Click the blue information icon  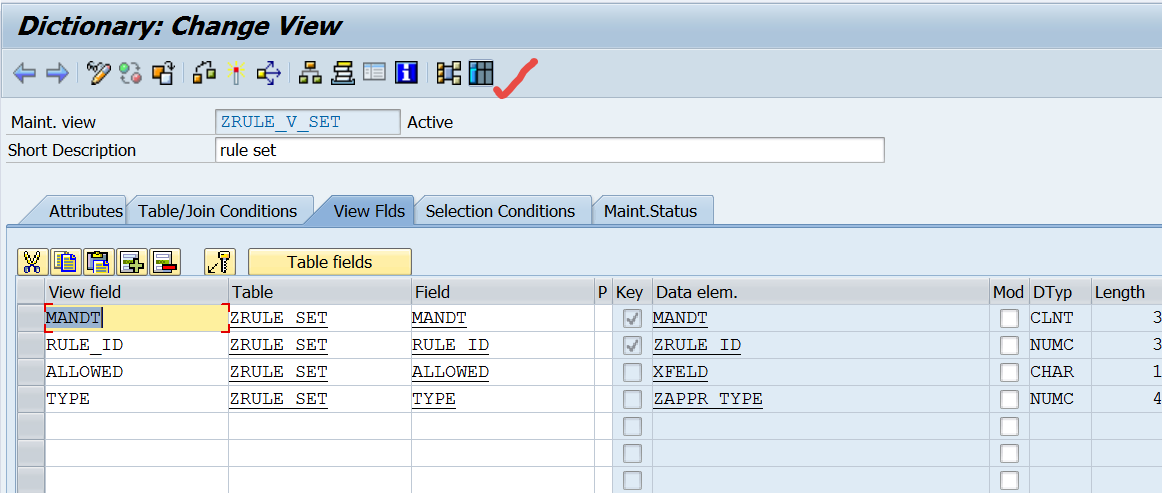(406, 73)
